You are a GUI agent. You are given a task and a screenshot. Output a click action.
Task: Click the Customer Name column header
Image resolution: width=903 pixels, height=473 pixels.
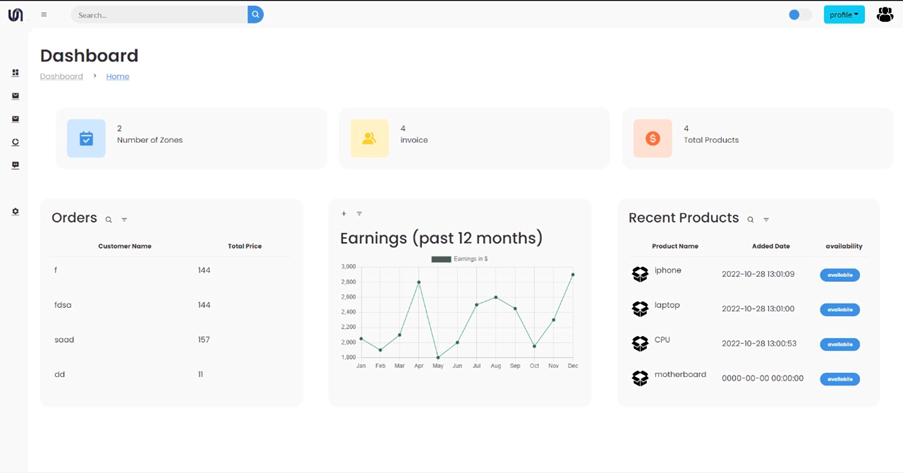tap(125, 246)
